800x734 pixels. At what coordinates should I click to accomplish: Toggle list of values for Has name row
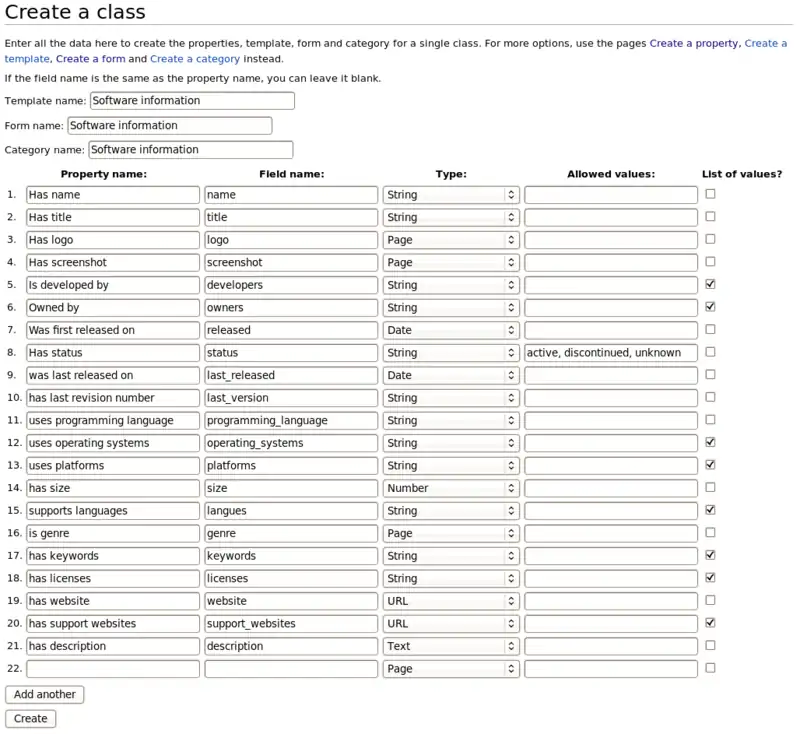(710, 194)
